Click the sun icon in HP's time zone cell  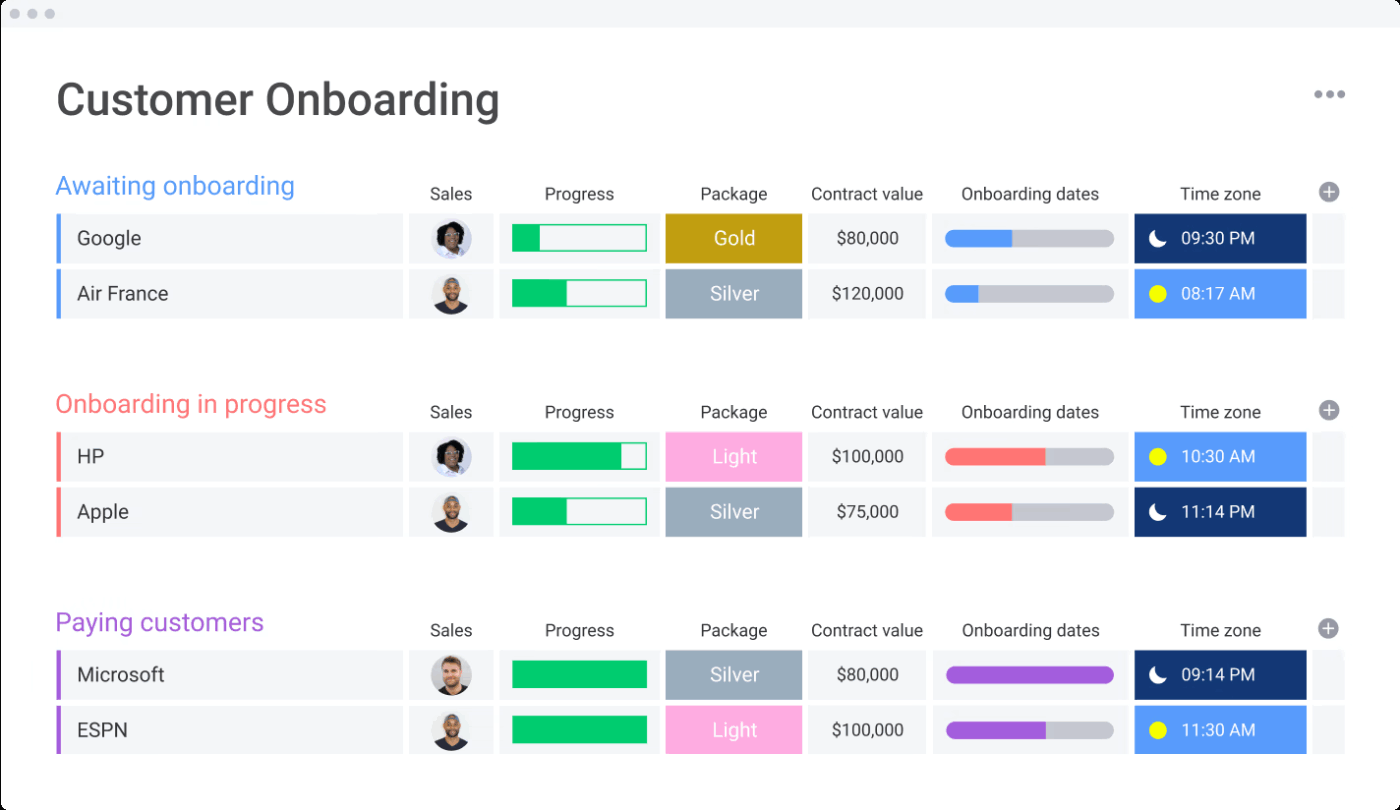click(x=1158, y=456)
